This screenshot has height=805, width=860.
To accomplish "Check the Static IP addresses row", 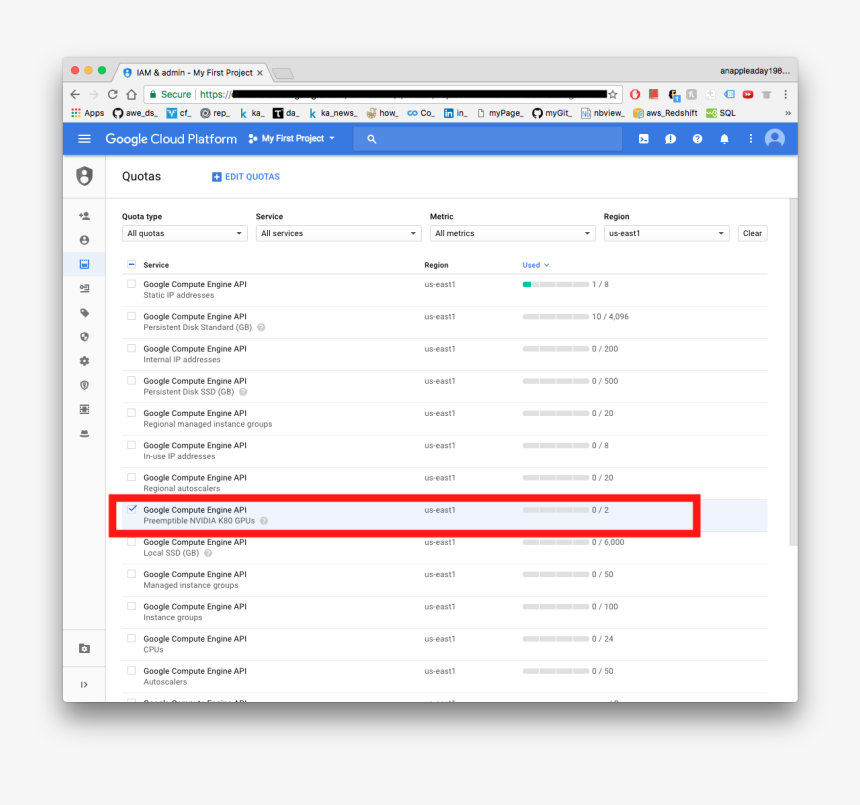I will click(131, 284).
